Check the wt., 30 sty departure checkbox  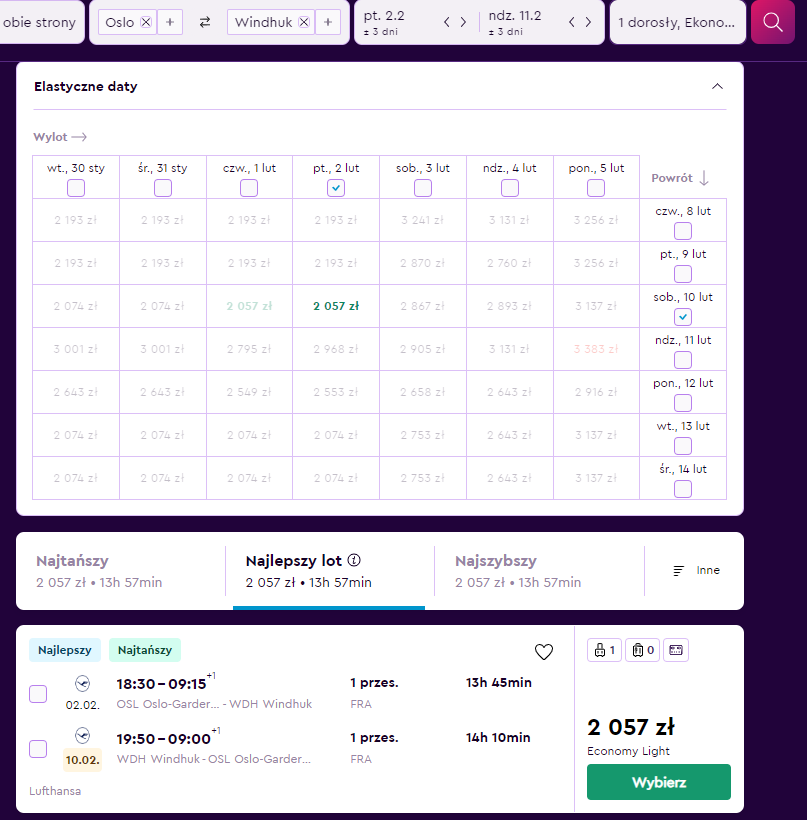[x=76, y=188]
